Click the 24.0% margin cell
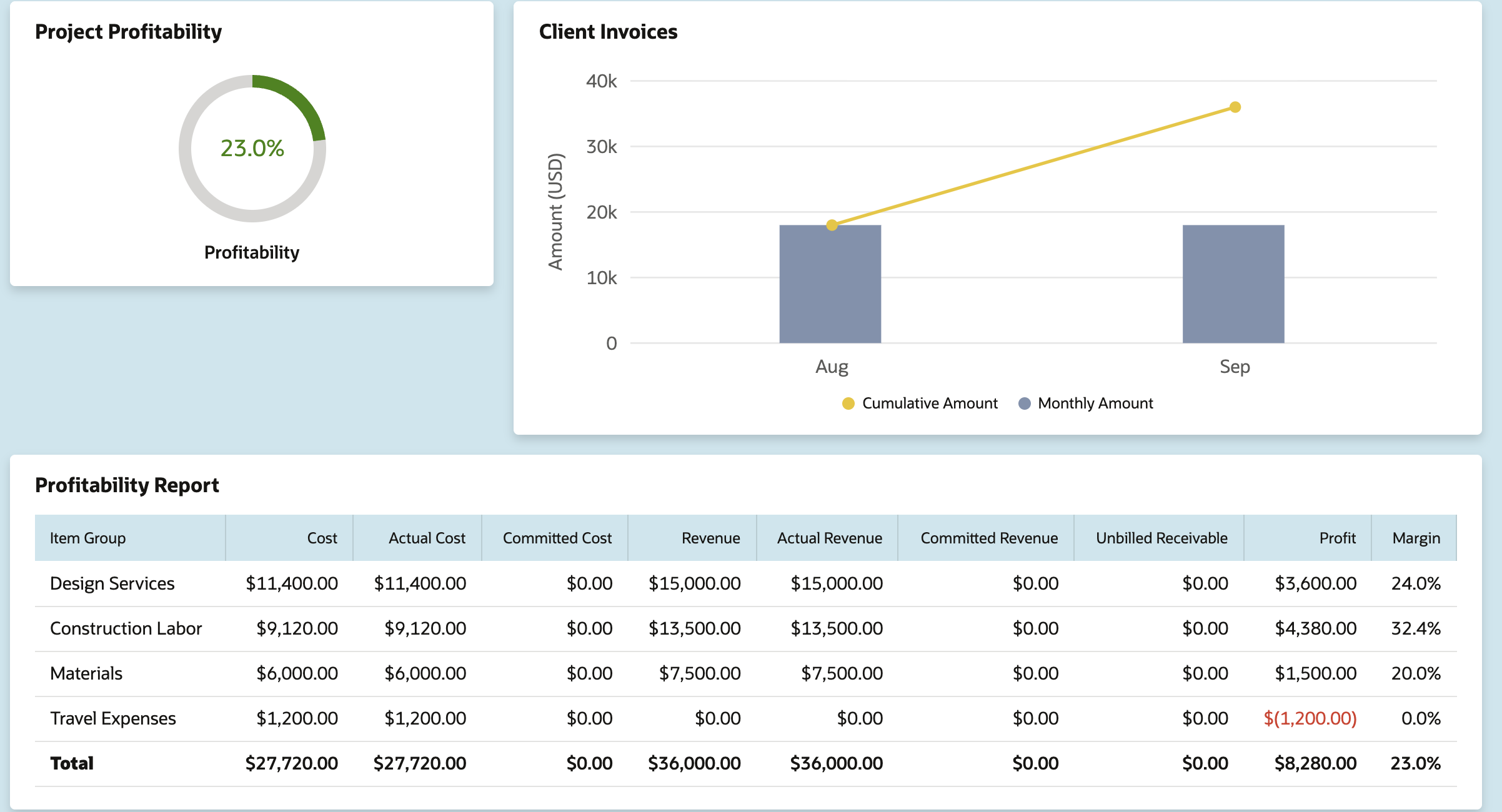 pyautogui.click(x=1416, y=583)
